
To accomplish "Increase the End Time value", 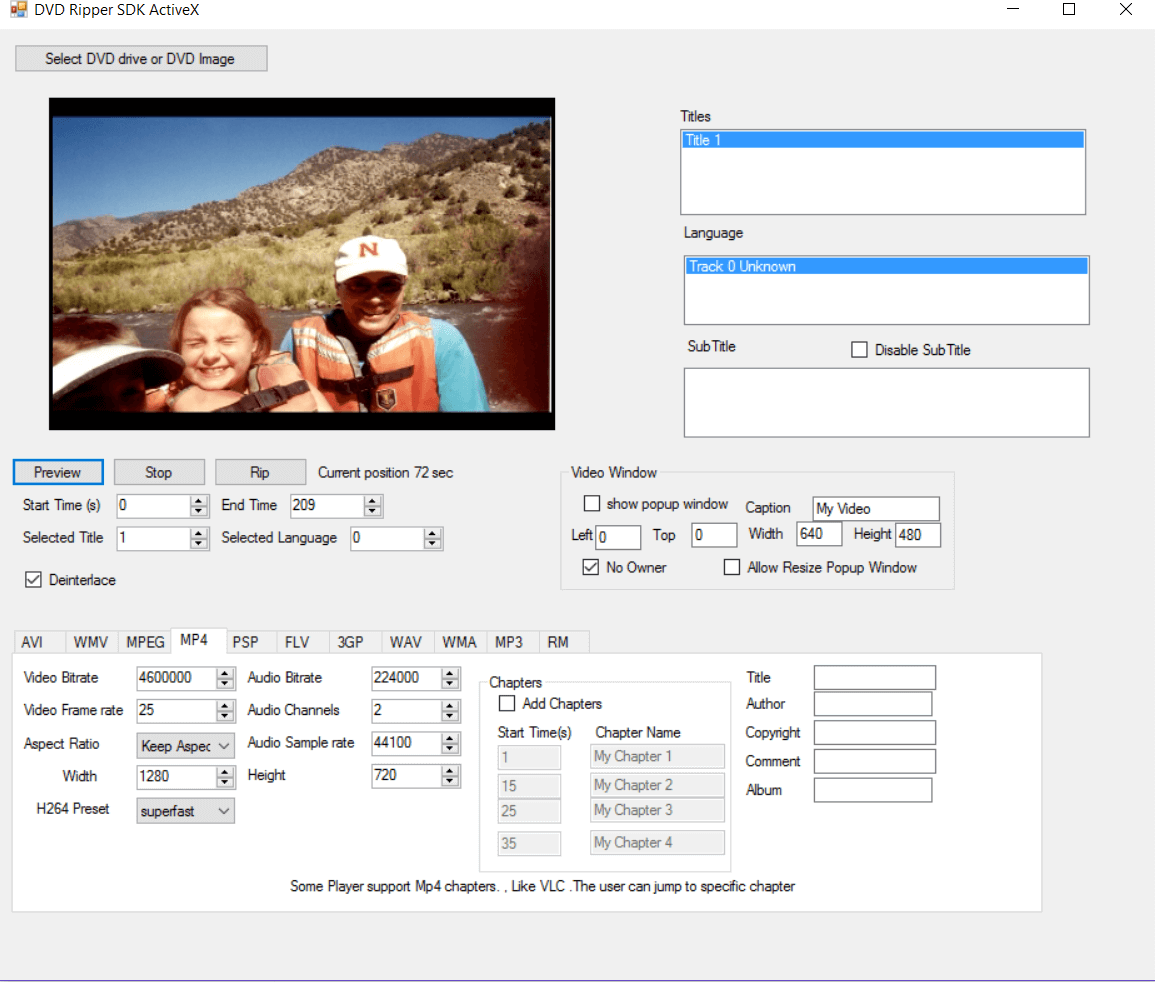I will (372, 500).
